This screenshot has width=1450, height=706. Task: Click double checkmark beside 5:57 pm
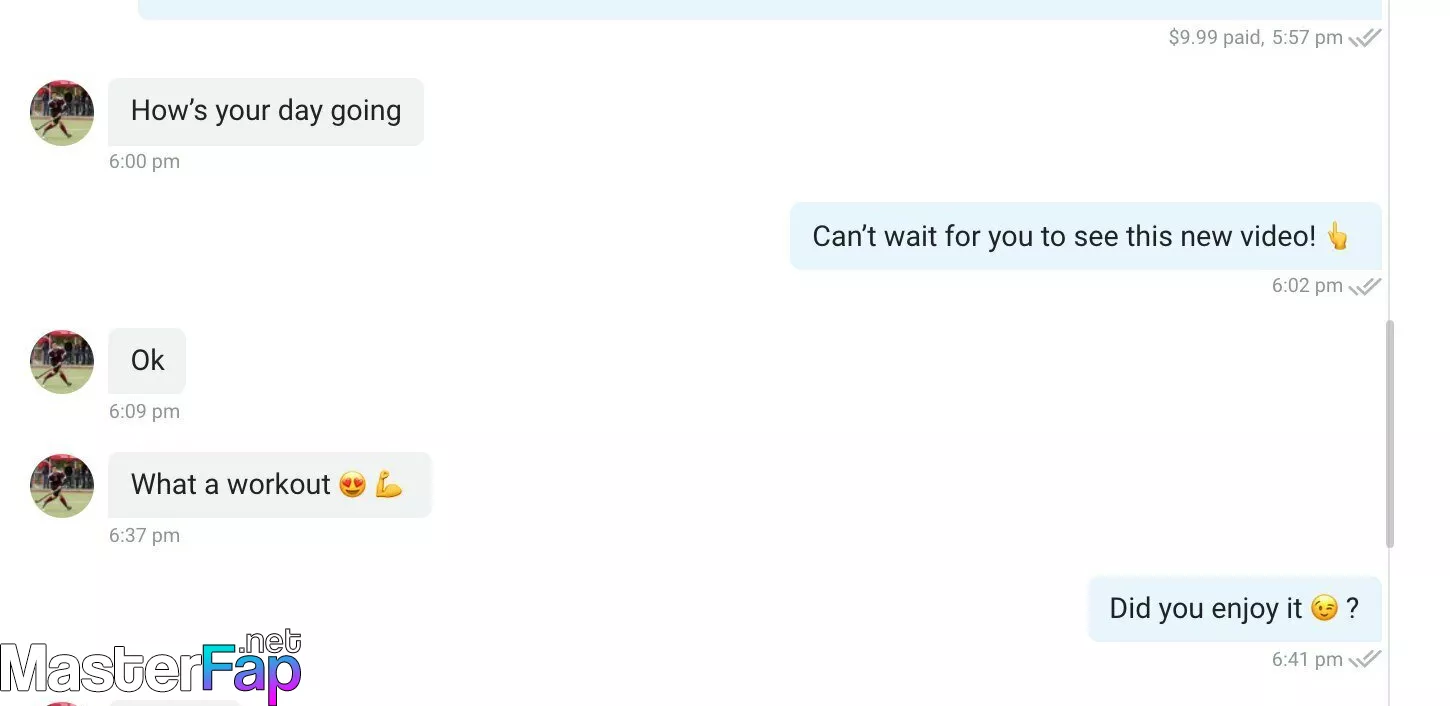point(1365,39)
